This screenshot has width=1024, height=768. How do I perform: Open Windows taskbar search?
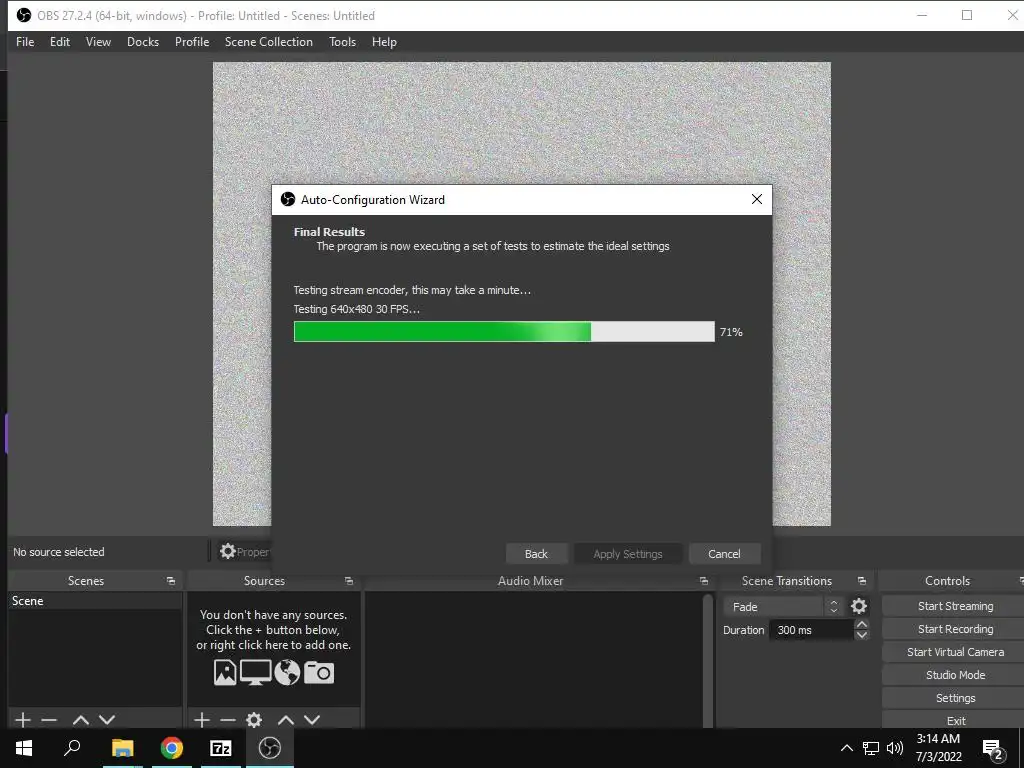[72, 748]
